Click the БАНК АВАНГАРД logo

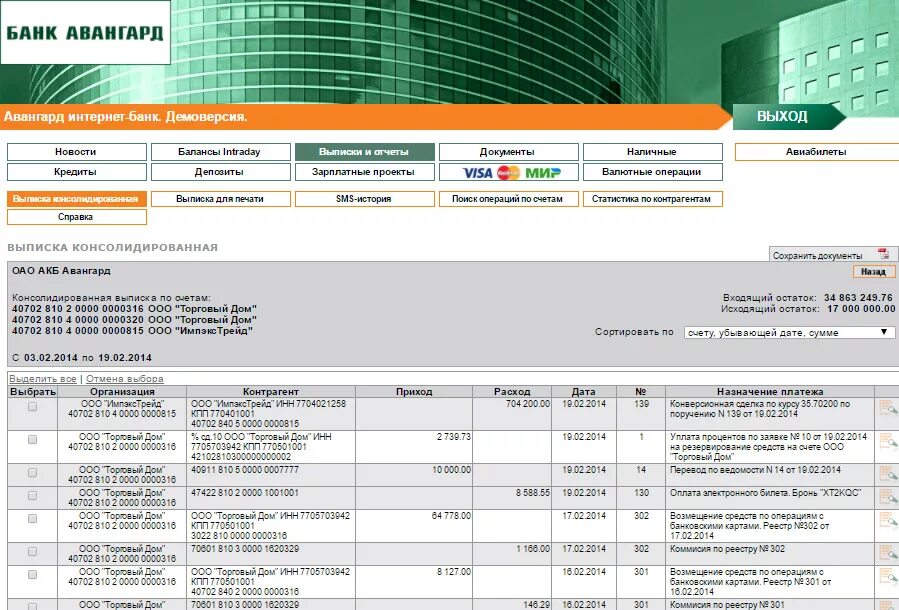[x=85, y=32]
